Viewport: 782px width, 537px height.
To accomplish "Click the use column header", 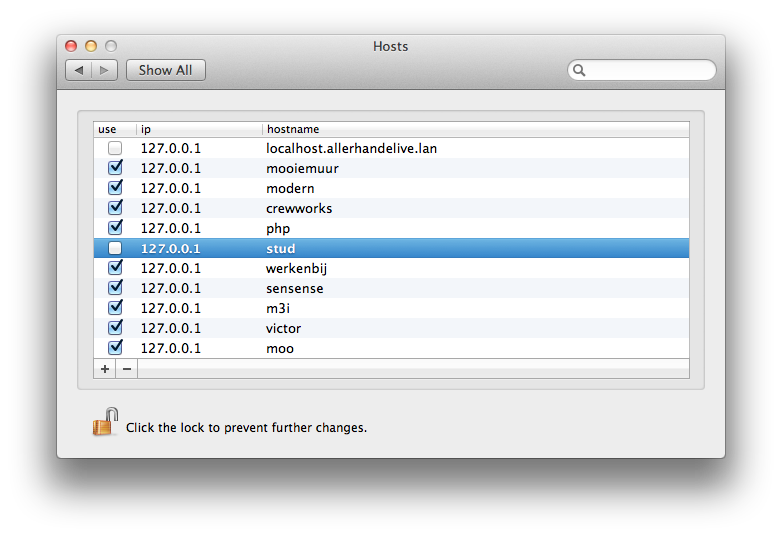I will point(114,129).
